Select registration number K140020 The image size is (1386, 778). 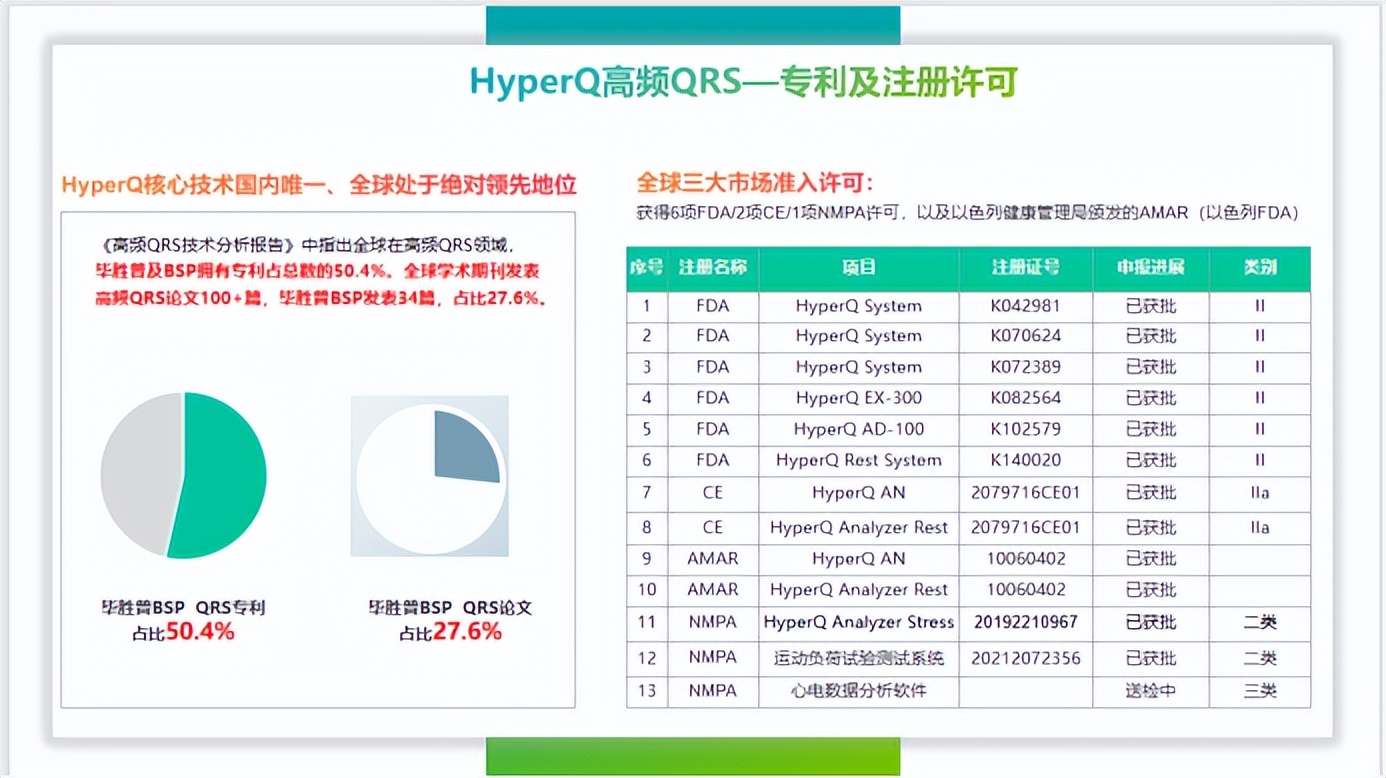(1025, 460)
